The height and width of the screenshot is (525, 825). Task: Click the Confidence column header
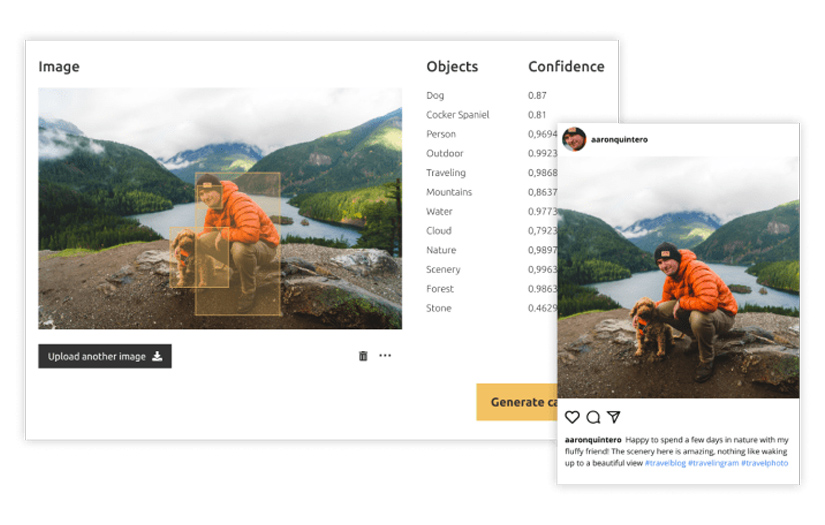566,66
